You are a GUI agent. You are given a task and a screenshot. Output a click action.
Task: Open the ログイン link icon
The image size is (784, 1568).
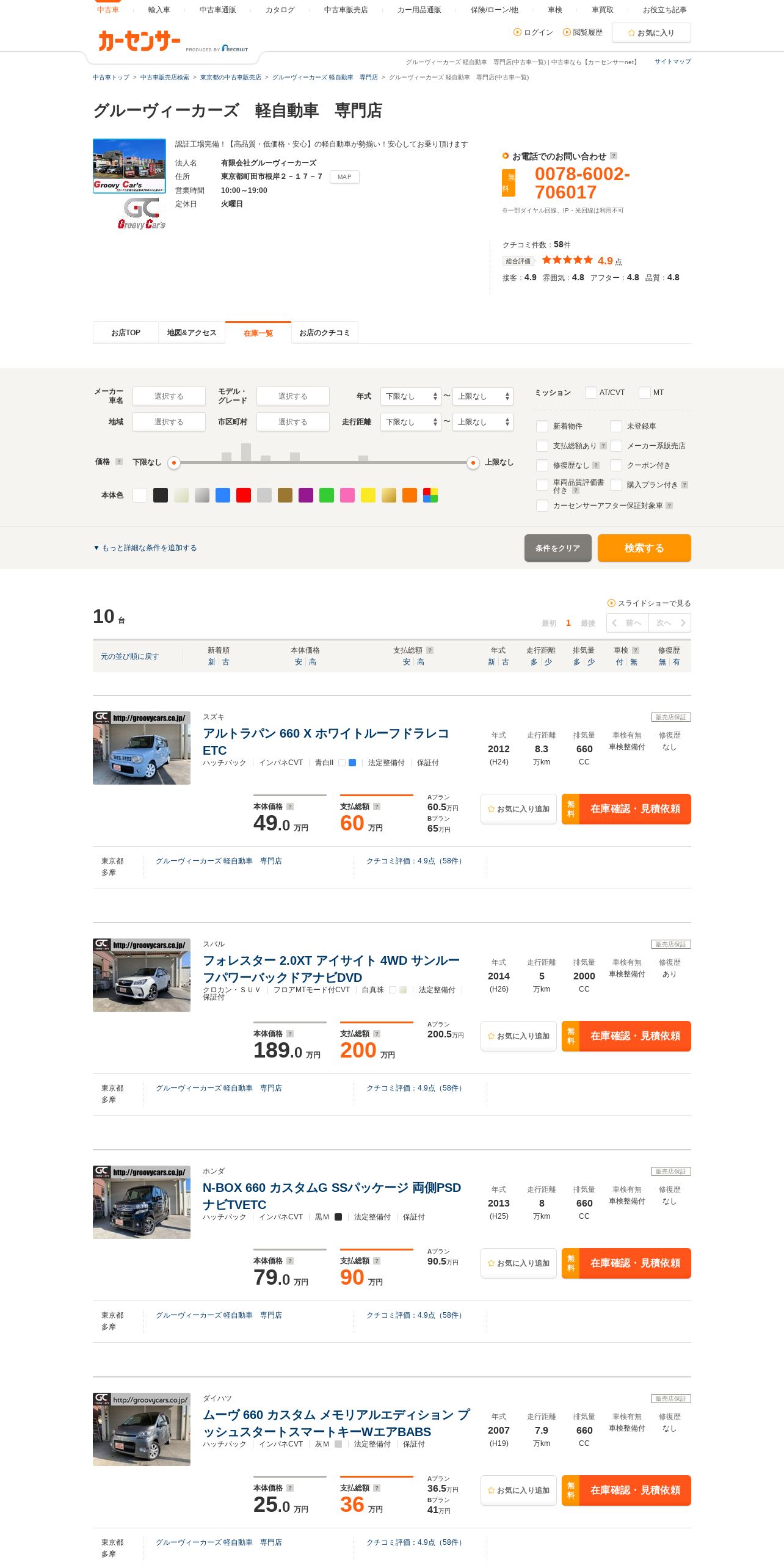click(x=517, y=32)
